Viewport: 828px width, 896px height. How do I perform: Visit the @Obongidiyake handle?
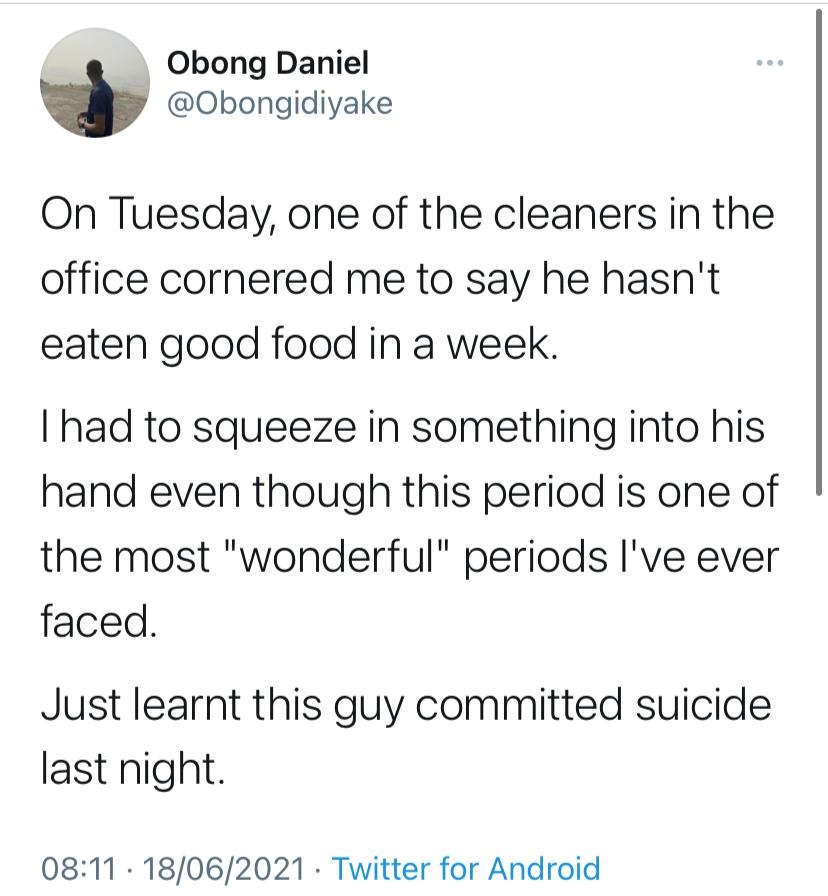[279, 103]
